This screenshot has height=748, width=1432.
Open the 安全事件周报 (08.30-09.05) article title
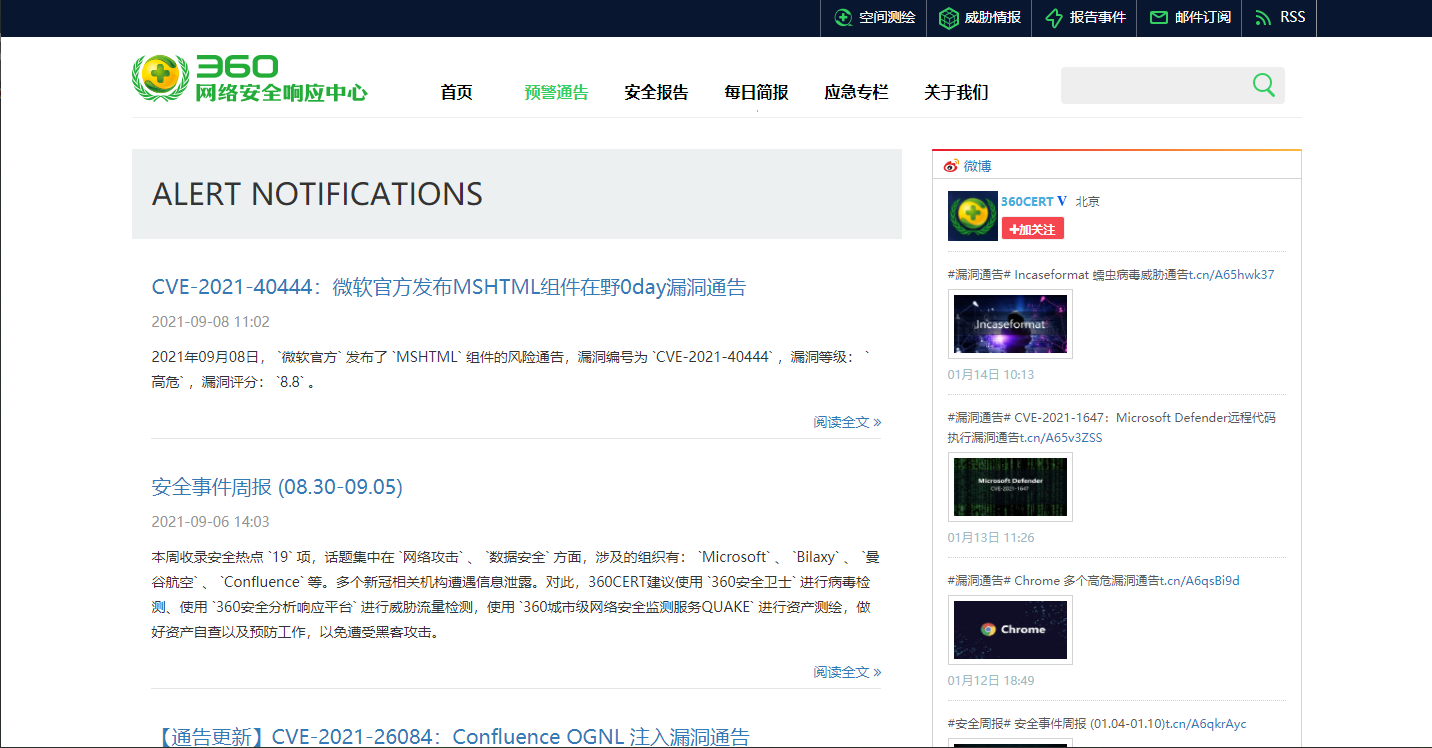click(277, 487)
